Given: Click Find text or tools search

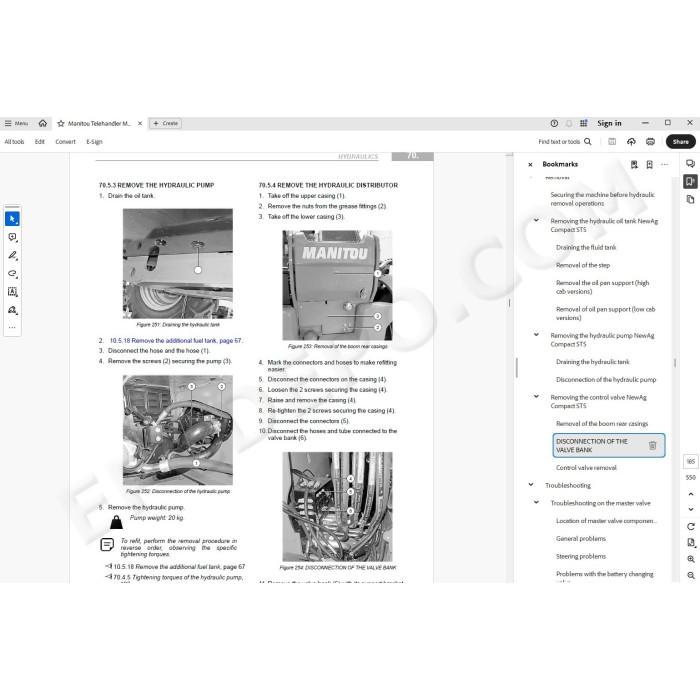Looking at the screenshot, I should pyautogui.click(x=565, y=142).
